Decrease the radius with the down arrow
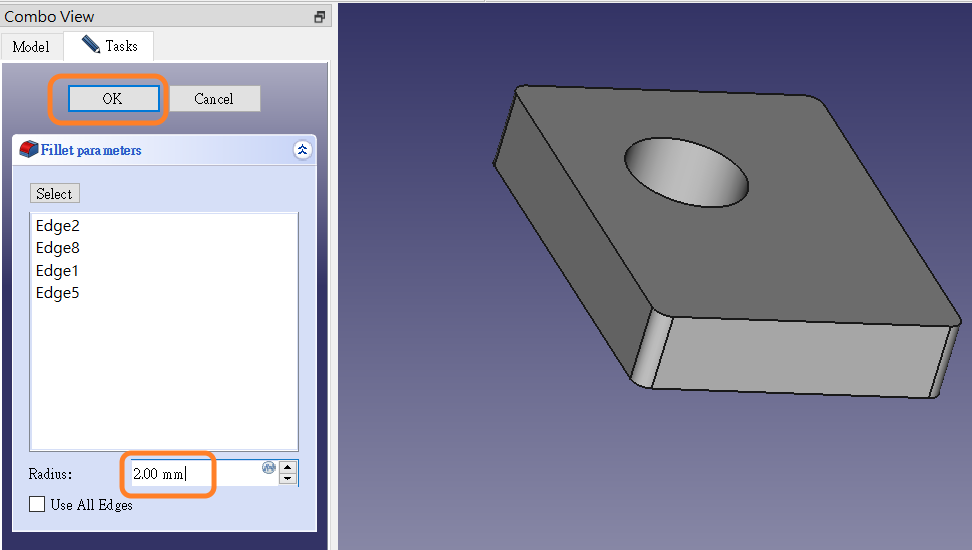 coord(288,479)
